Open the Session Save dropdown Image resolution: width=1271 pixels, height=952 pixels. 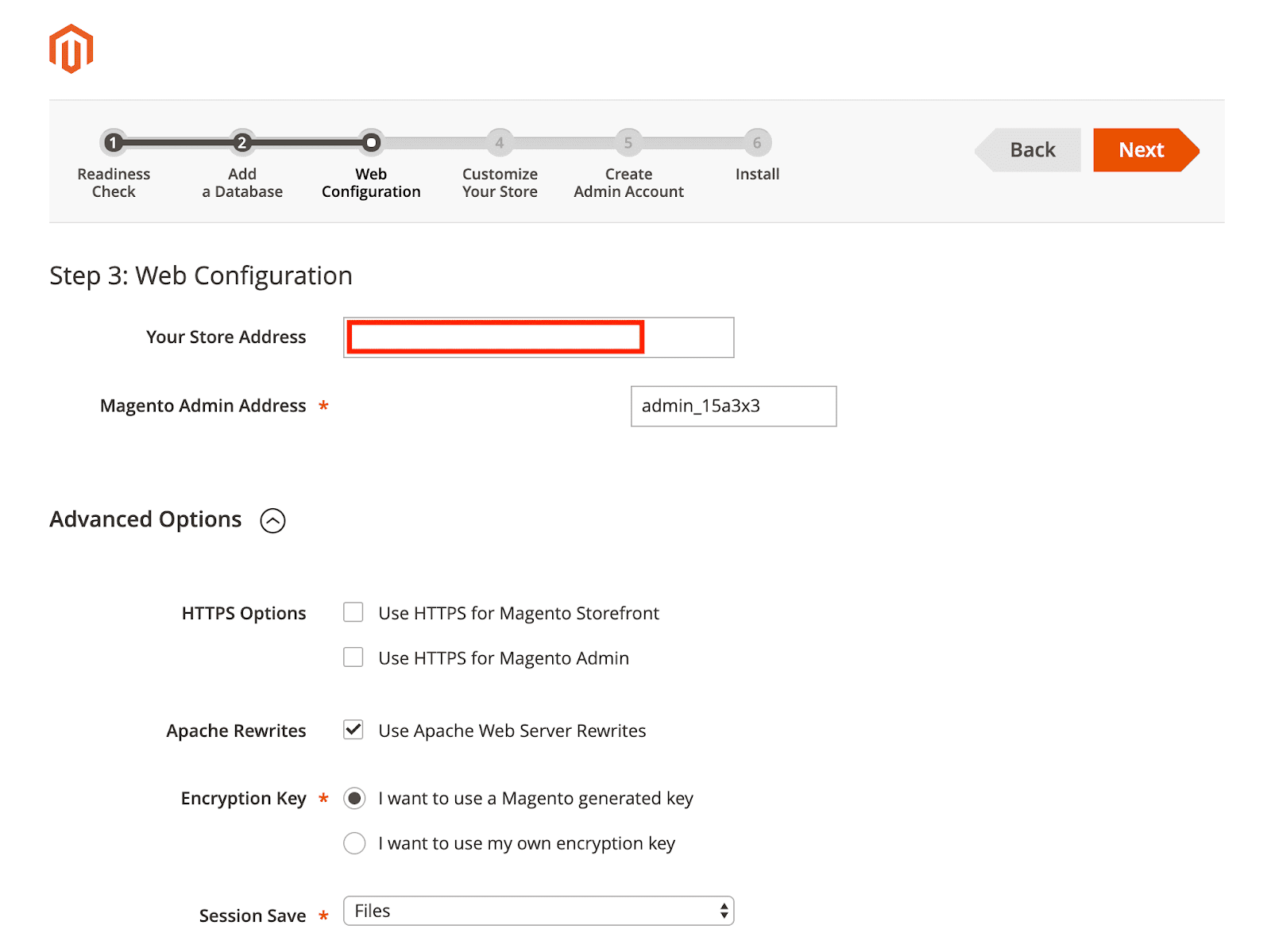tap(539, 911)
